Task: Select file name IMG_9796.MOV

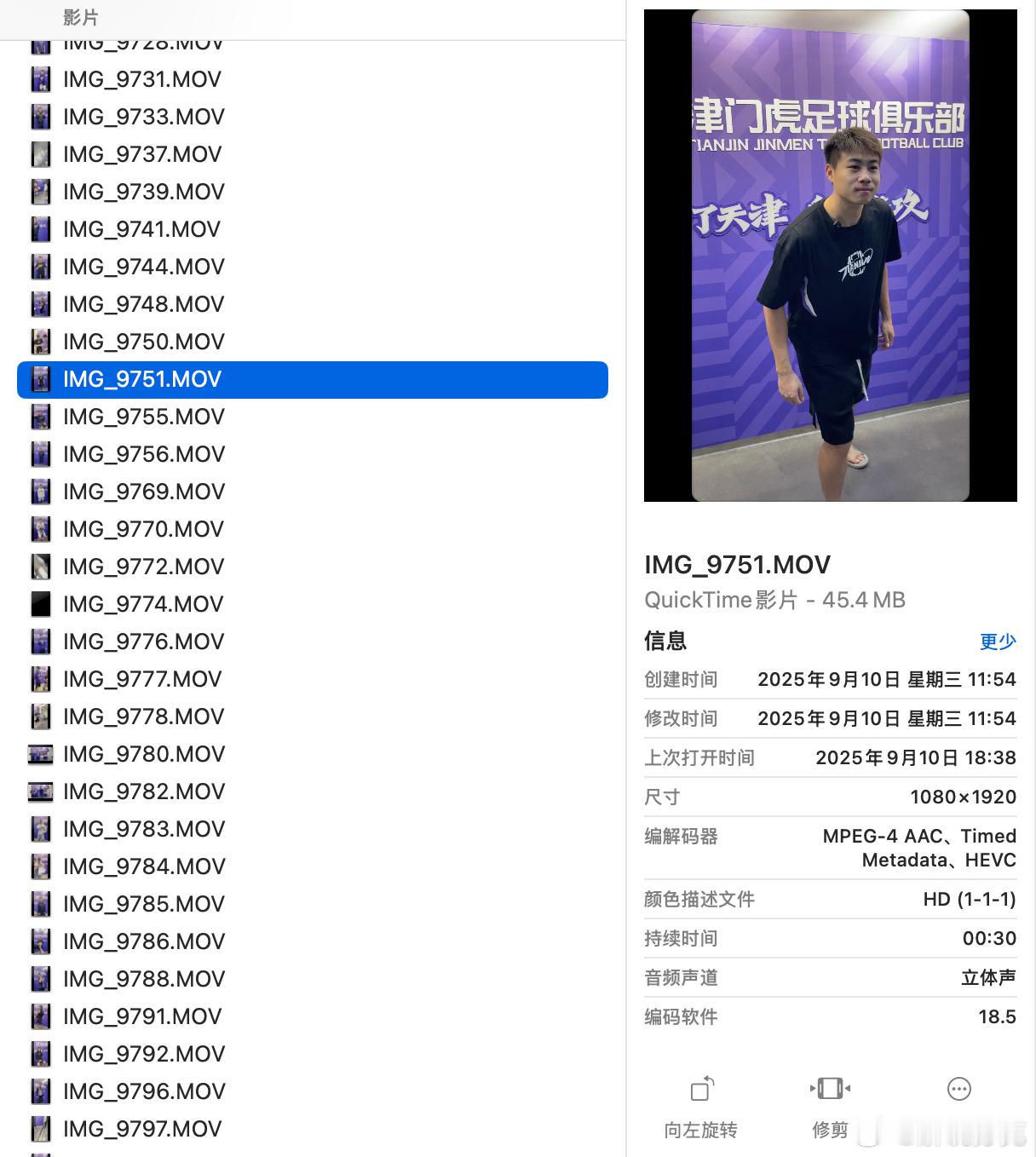Action: pos(144,1091)
